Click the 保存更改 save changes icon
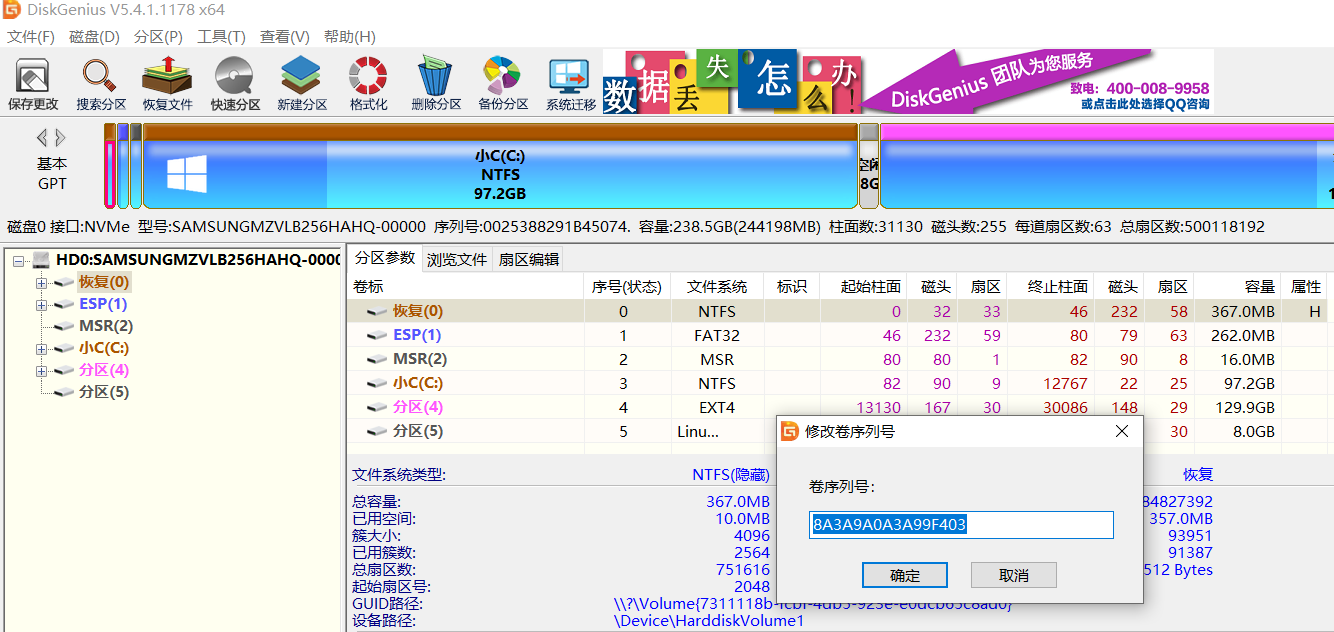This screenshot has height=632, width=1334. coord(33,82)
